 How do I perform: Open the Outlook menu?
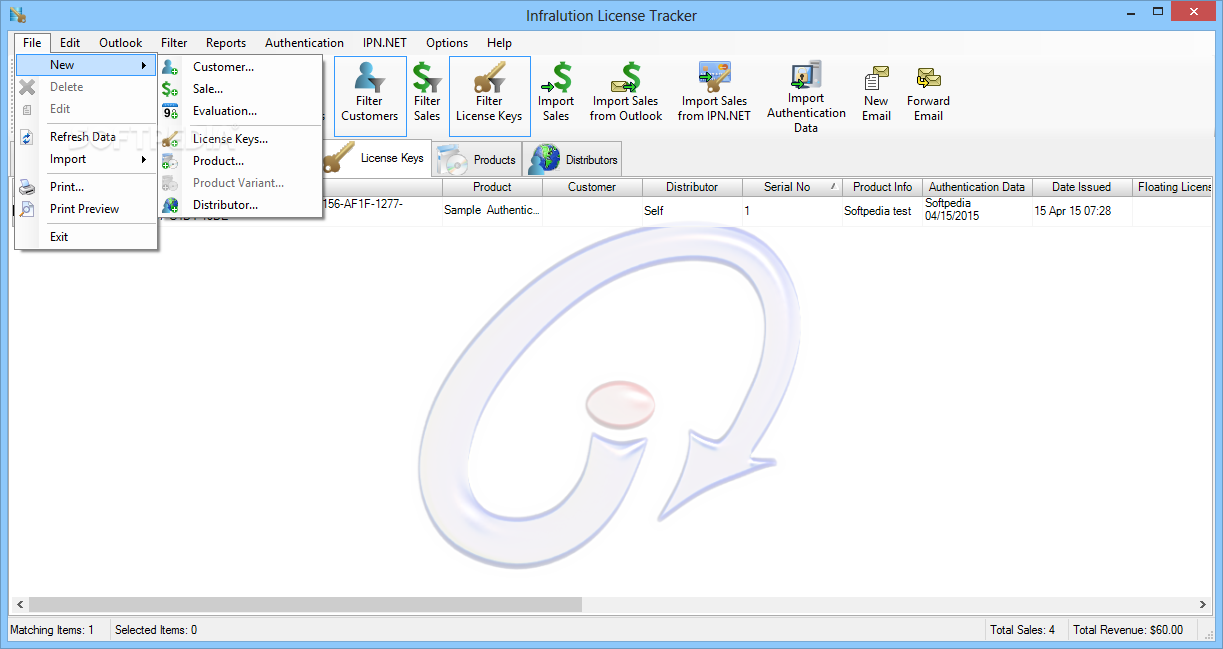pos(120,43)
